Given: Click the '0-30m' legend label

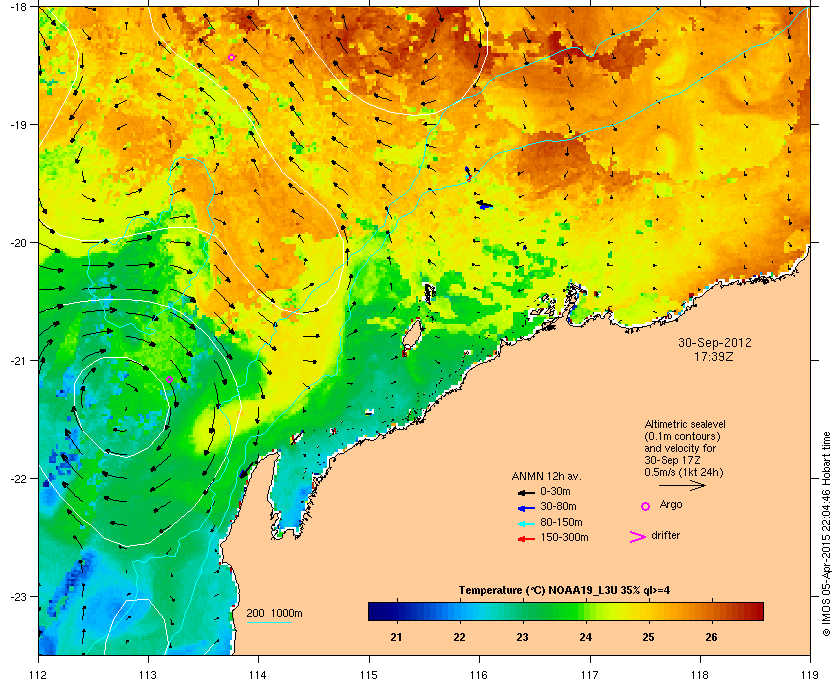Looking at the screenshot, I should [555, 491].
